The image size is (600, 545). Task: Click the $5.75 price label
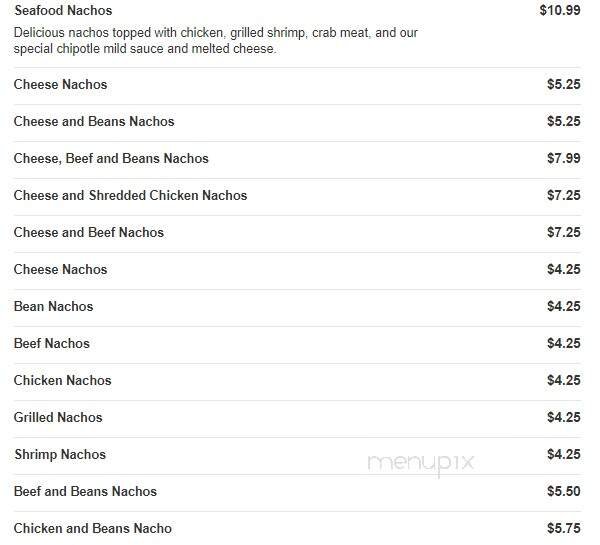(563, 529)
